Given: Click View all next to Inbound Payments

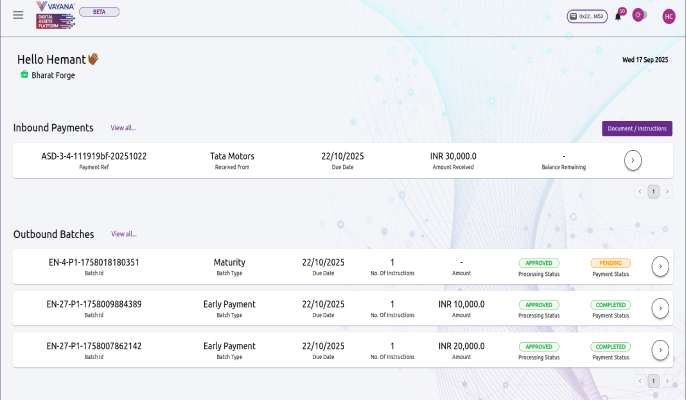Looking at the screenshot, I should coord(123,128).
